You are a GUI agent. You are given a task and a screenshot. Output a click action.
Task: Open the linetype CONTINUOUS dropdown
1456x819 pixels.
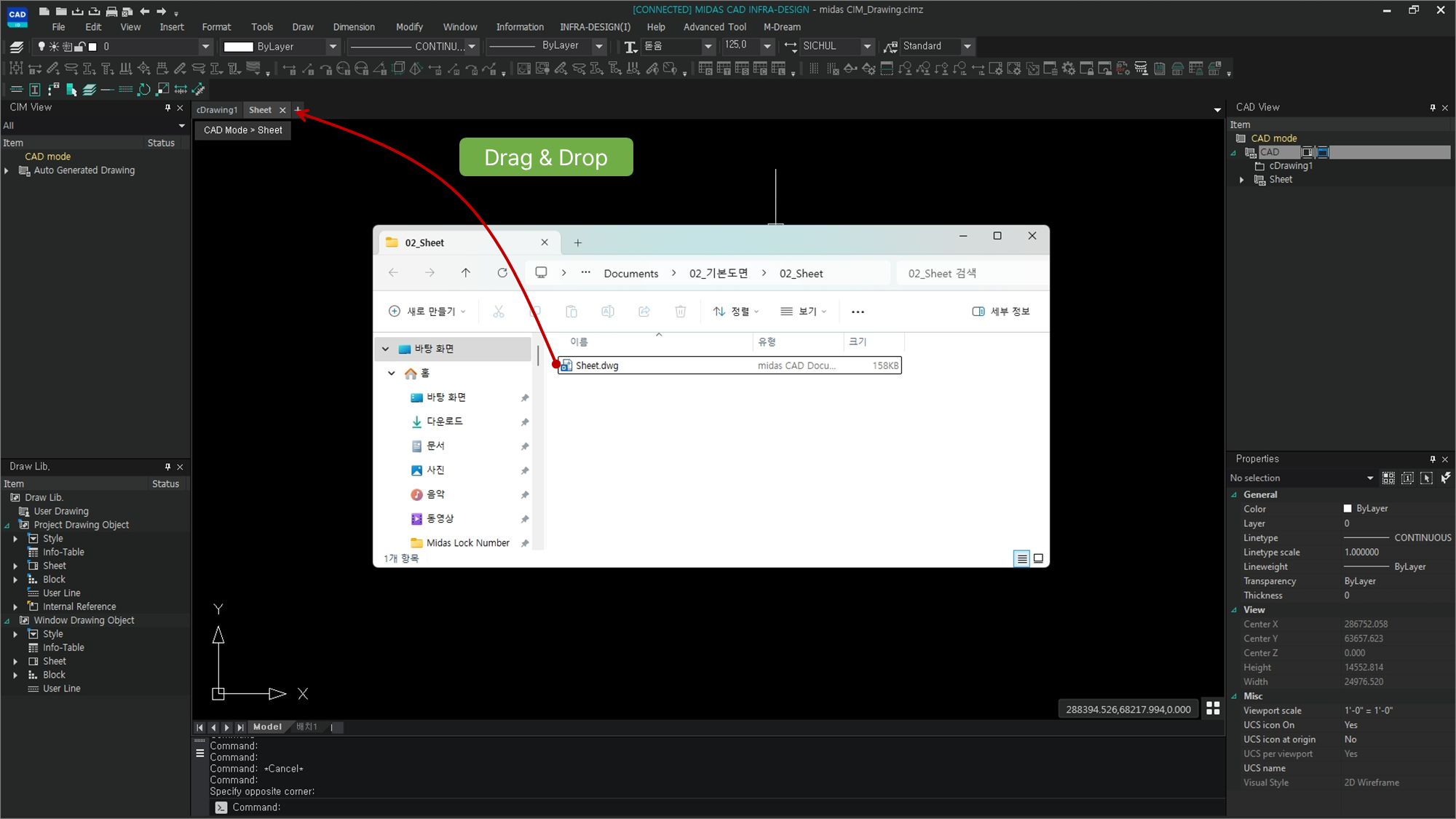pyautogui.click(x=472, y=47)
